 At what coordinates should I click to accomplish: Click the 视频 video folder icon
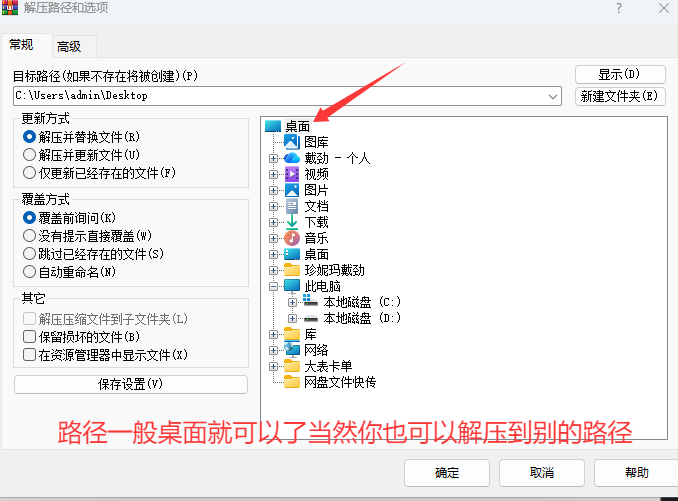point(292,174)
